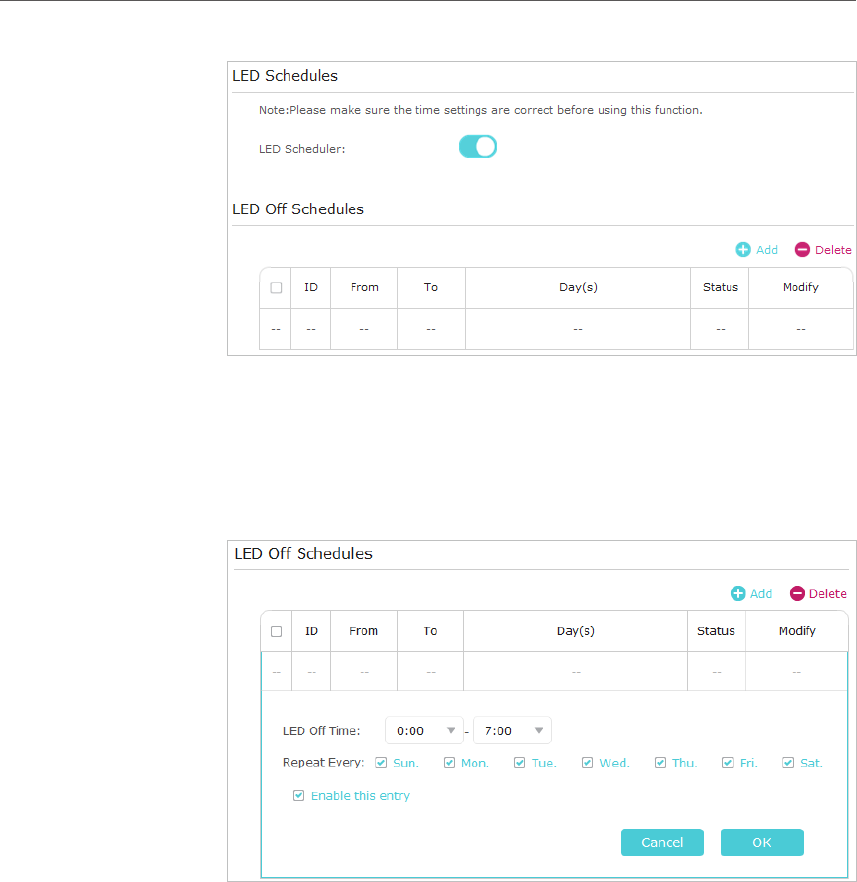The height and width of the screenshot is (882, 857).
Task: Uncheck the Wed. repeat checkbox
Action: (x=587, y=763)
